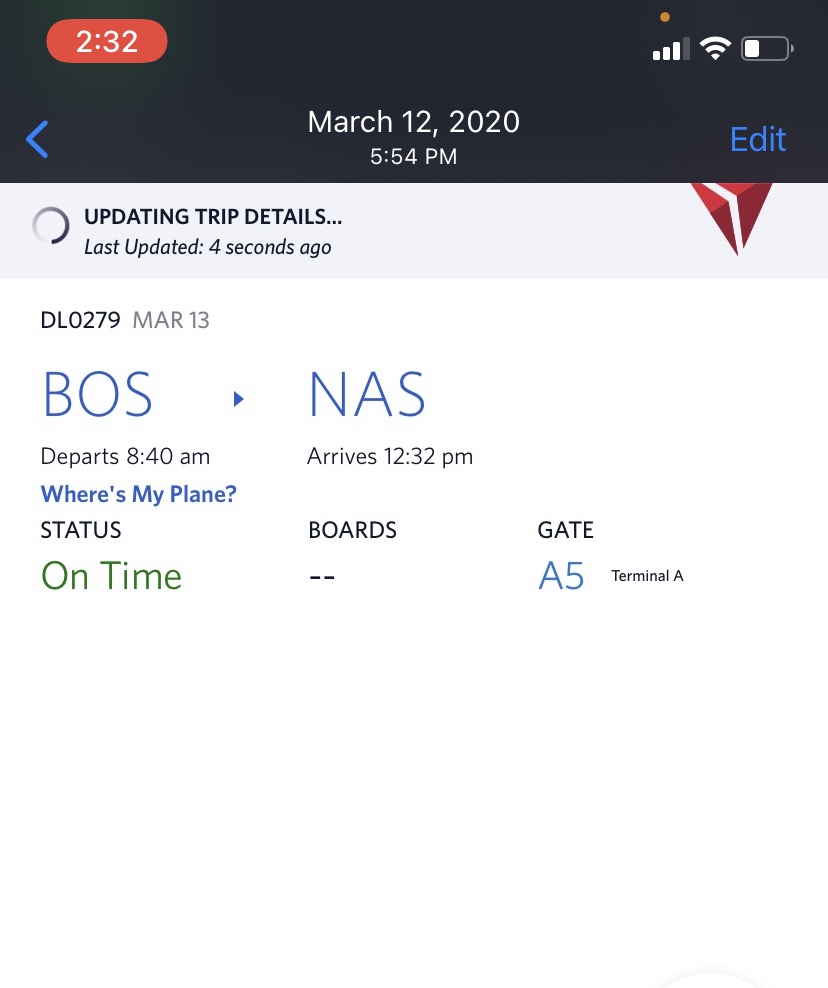Open the Where's My Plane? link
The width and height of the screenshot is (828, 988).
139,494
